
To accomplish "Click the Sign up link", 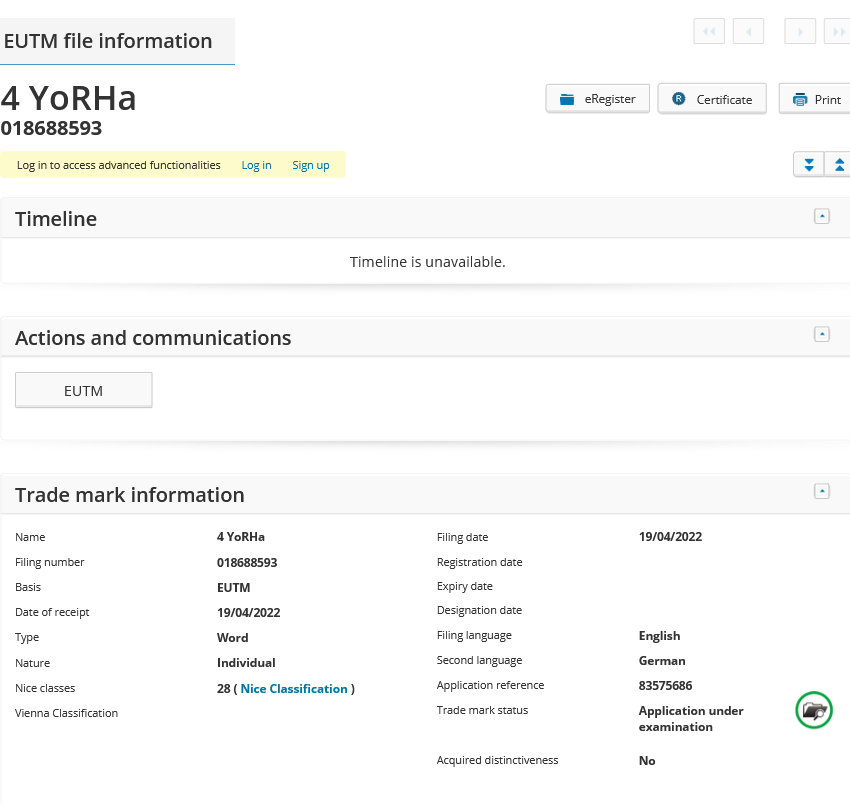I will pyautogui.click(x=310, y=165).
